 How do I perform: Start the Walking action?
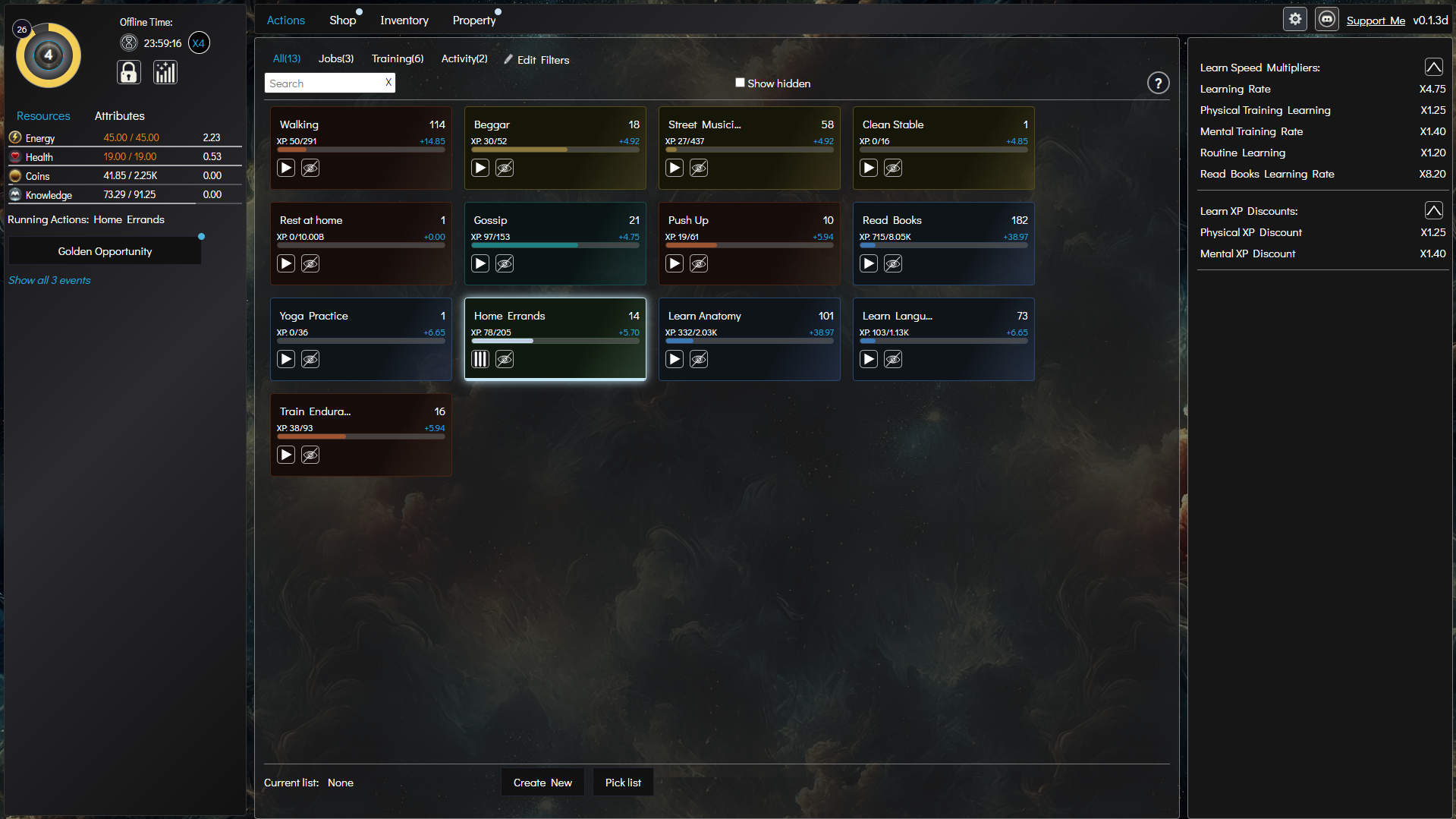pos(286,168)
